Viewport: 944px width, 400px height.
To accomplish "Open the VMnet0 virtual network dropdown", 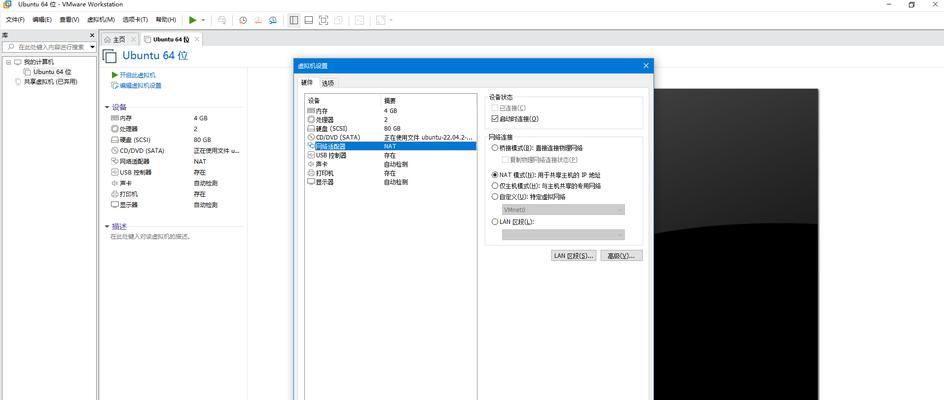I will (563, 210).
